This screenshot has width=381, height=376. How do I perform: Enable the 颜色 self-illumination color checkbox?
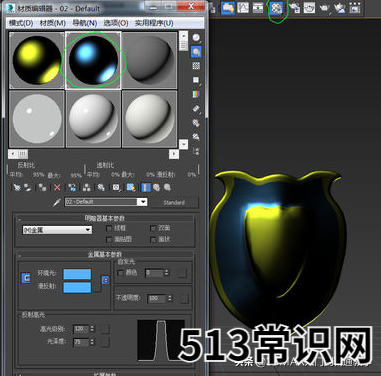coord(120,273)
